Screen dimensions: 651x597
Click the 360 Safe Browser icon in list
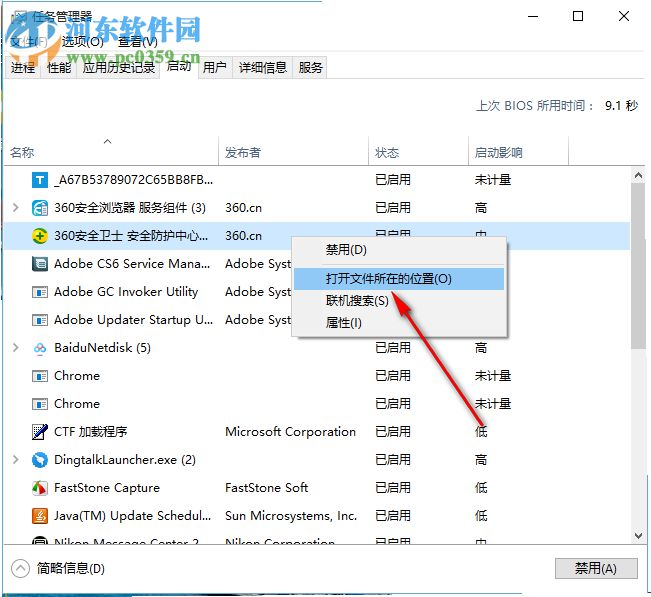coord(40,208)
